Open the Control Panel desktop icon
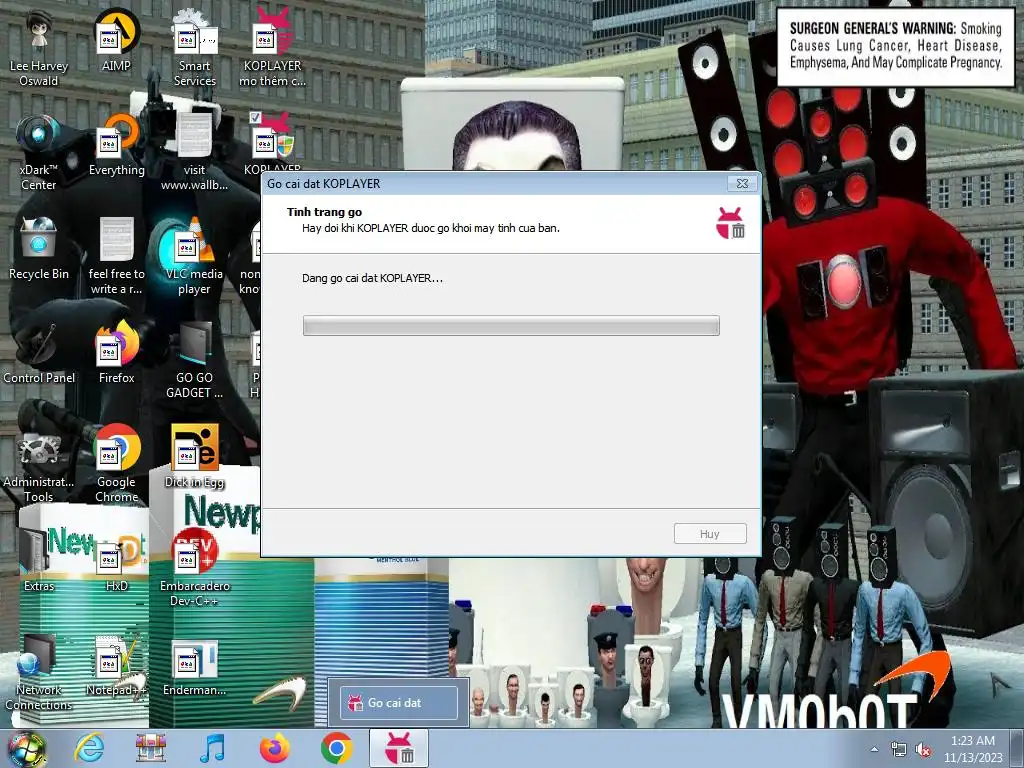 [39, 354]
